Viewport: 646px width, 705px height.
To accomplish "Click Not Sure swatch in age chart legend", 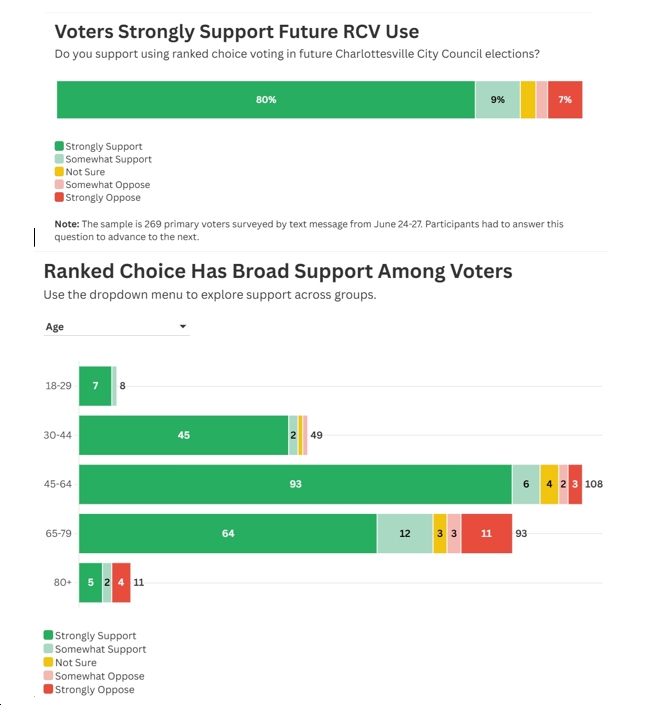I will click(x=49, y=662).
